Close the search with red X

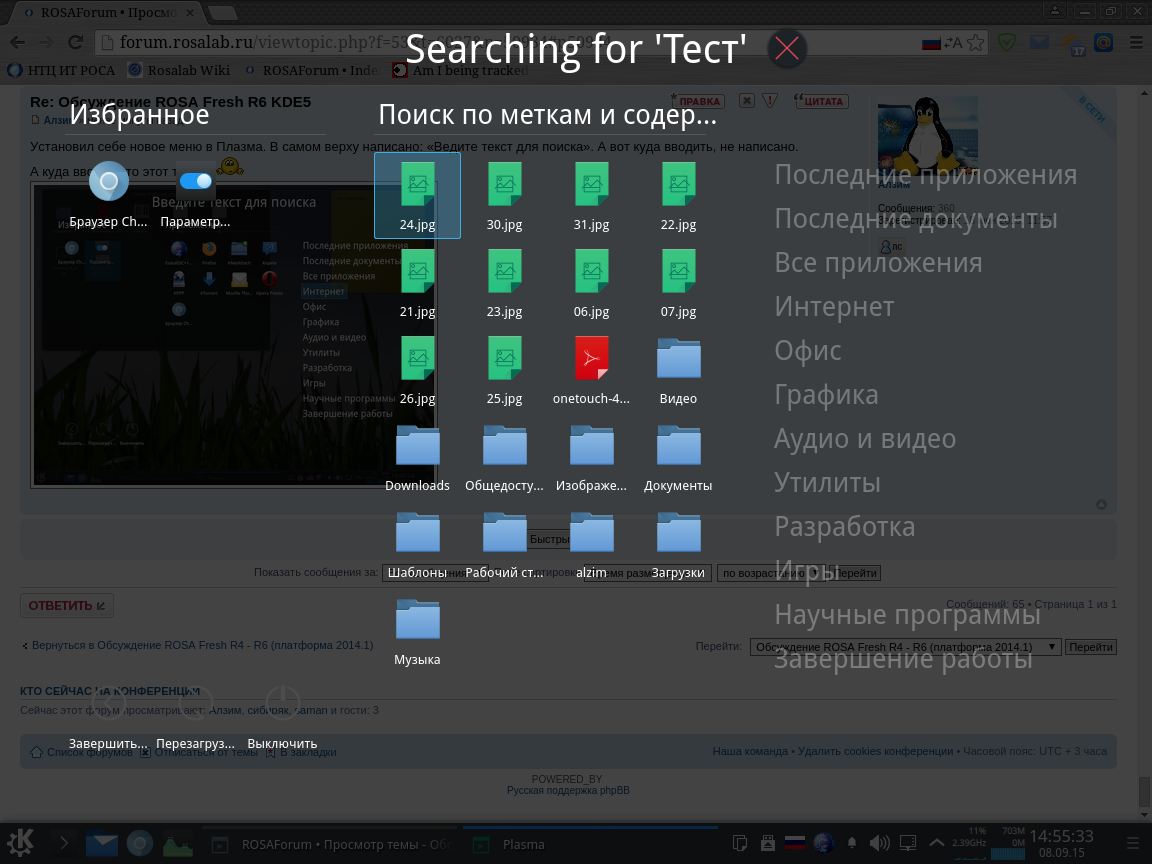(x=787, y=49)
